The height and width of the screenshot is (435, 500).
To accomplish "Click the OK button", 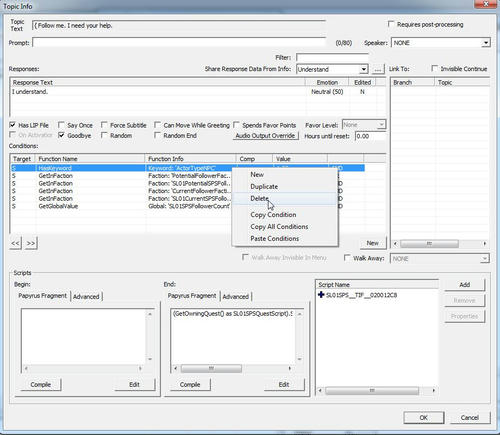I will click(x=424, y=418).
